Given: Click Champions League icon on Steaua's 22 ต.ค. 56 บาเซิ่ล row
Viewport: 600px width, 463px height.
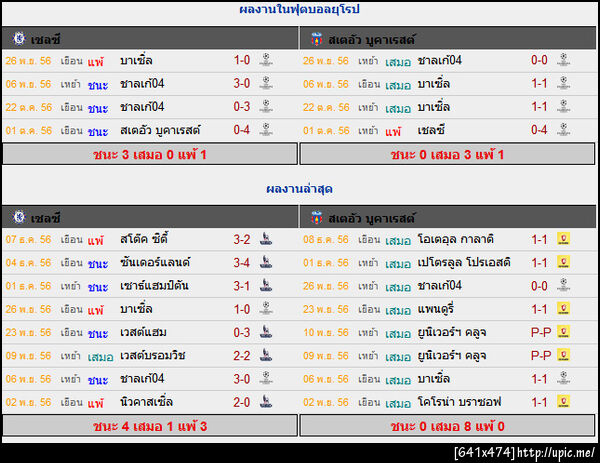Looking at the screenshot, I should [564, 106].
